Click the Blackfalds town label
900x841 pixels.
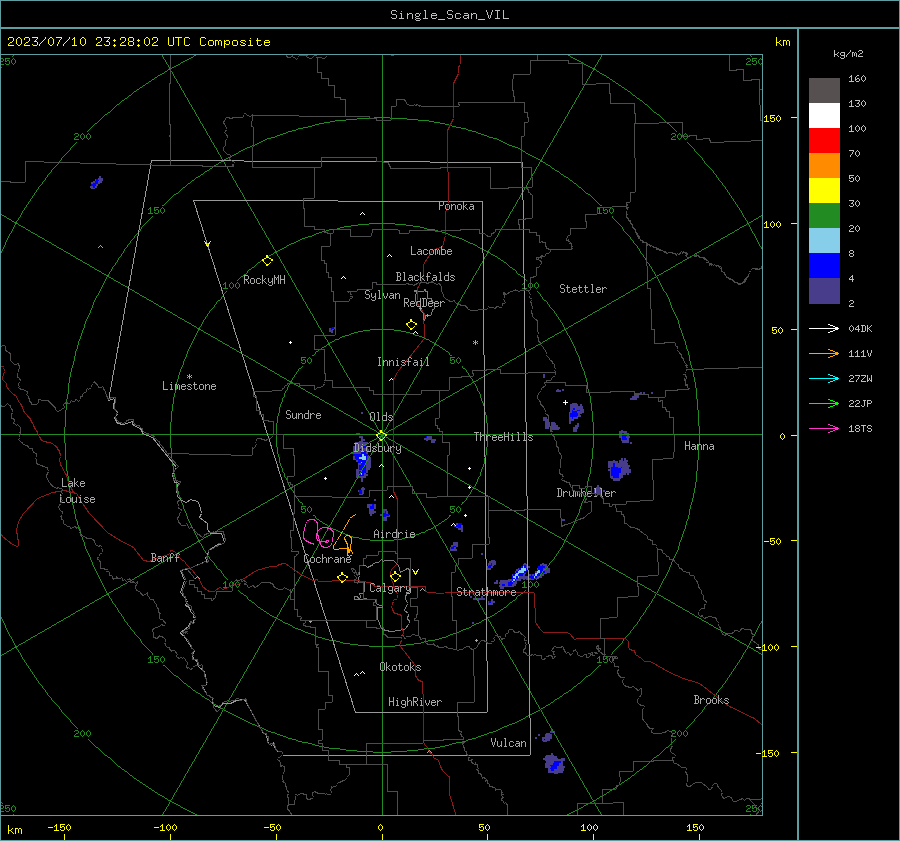[x=425, y=277]
